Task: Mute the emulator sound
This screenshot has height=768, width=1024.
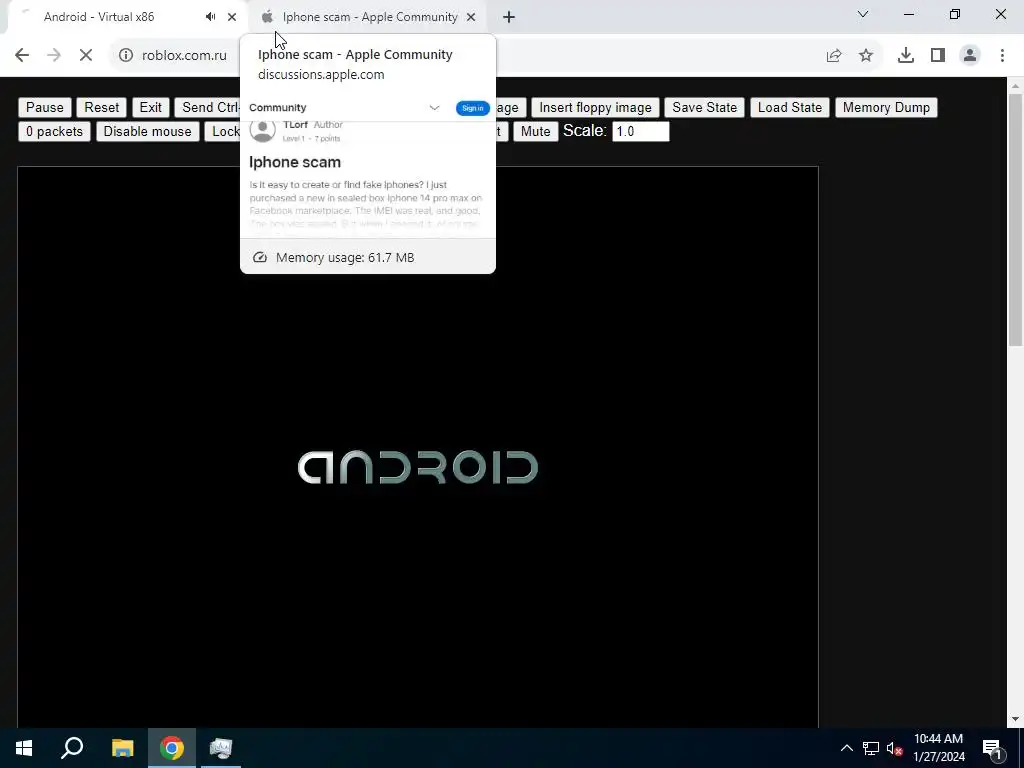Action: coord(536,131)
